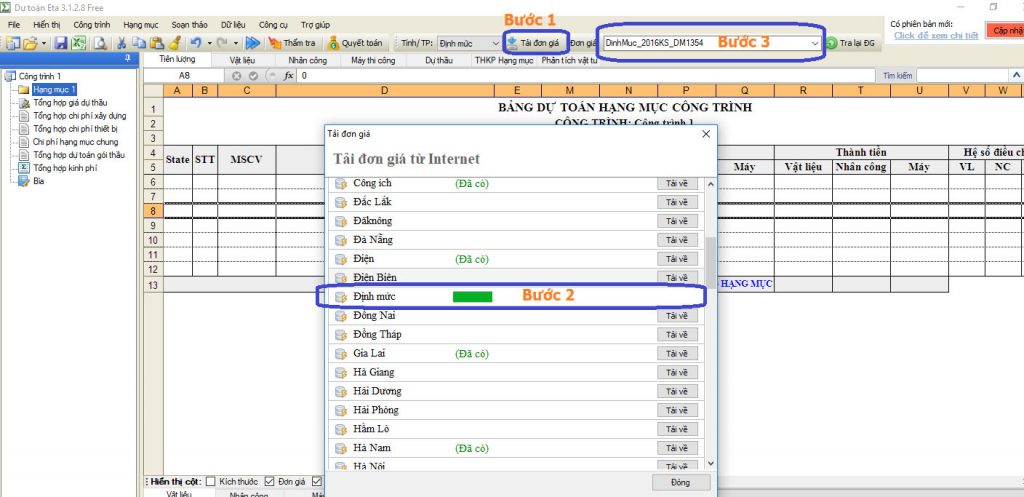Toggle the Kích thước checkbox
Image resolution: width=1024 pixels, height=497 pixels.
click(x=210, y=481)
